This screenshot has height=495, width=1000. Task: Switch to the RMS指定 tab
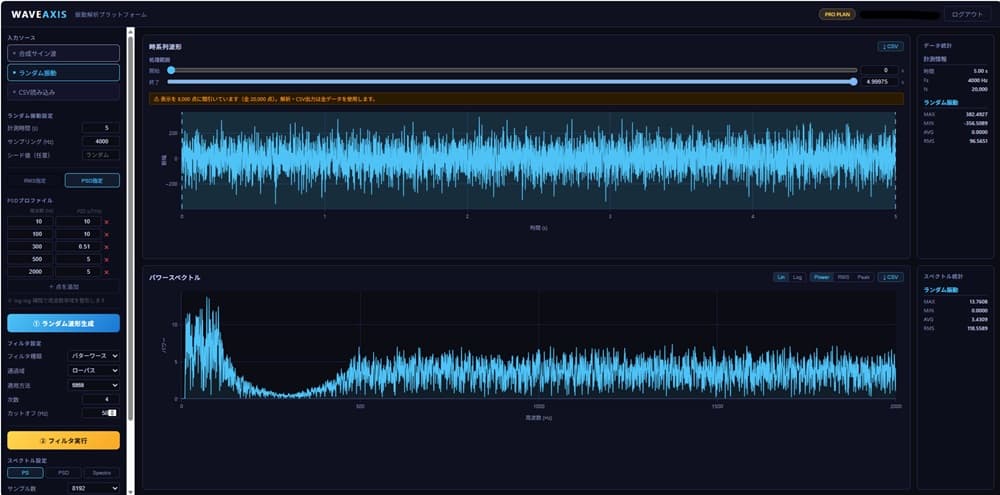[34, 181]
